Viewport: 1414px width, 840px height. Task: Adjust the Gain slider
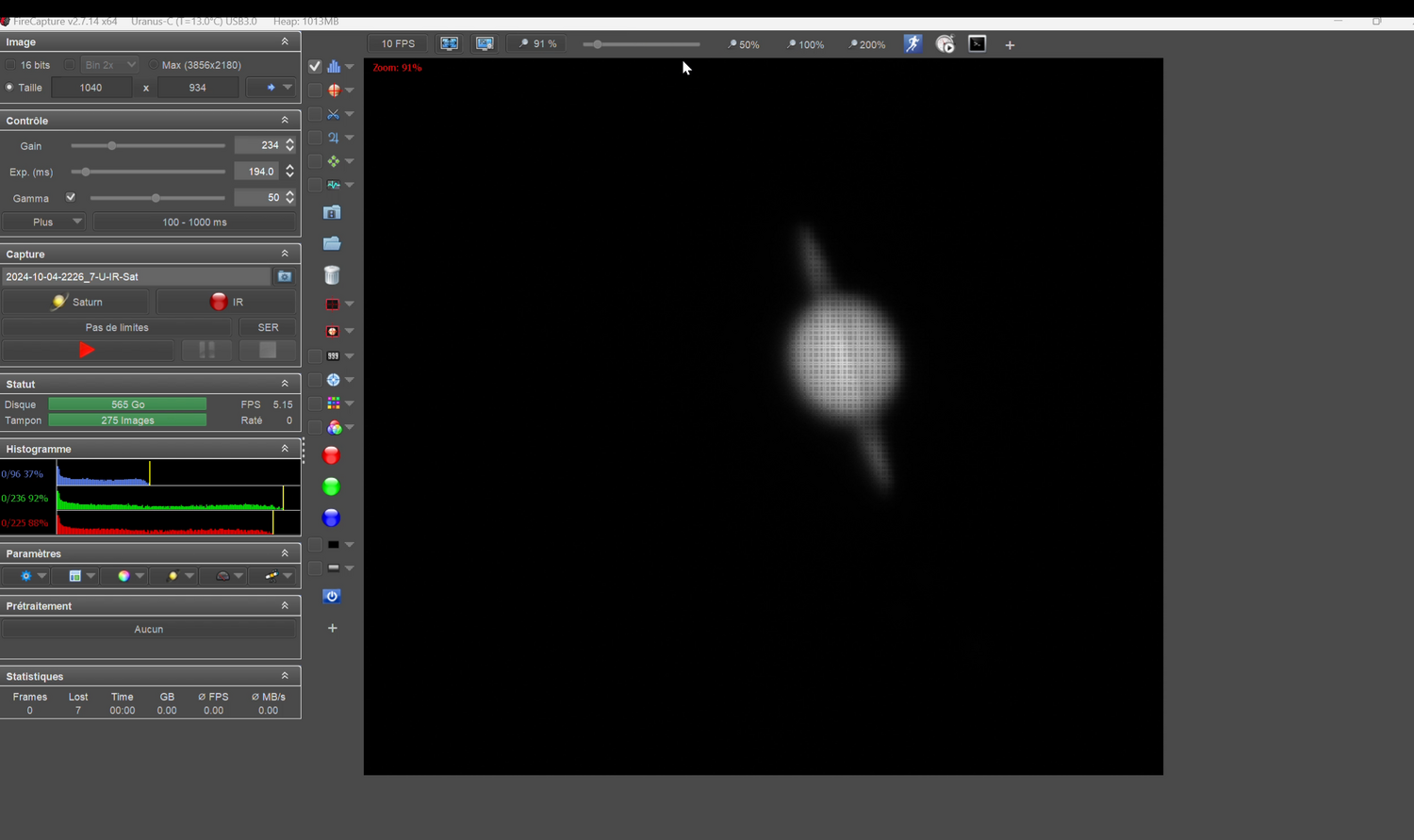point(148,146)
